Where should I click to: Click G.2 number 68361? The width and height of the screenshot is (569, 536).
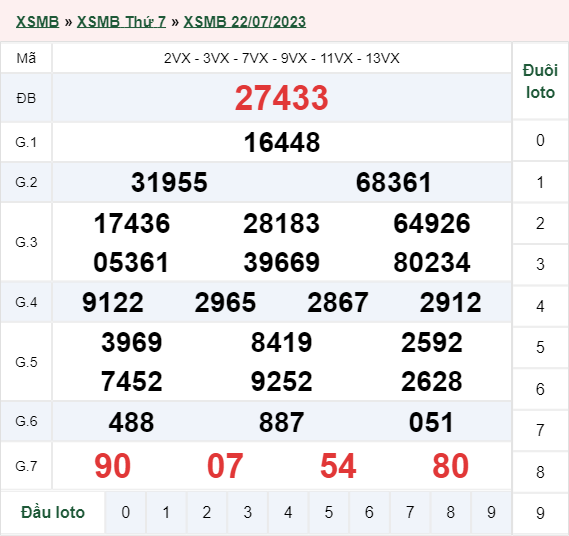(x=394, y=182)
